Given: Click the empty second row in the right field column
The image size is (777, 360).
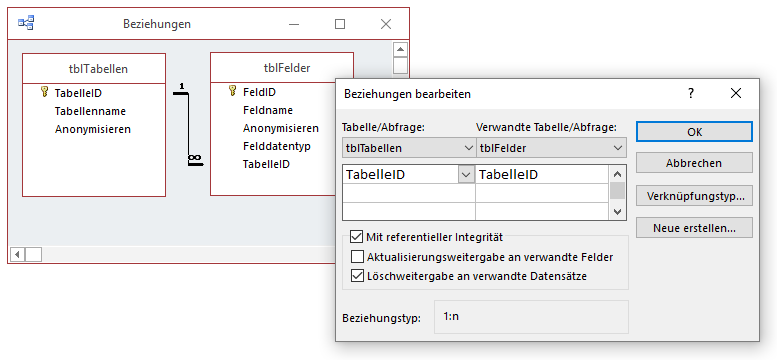Looking at the screenshot, I should [x=542, y=193].
